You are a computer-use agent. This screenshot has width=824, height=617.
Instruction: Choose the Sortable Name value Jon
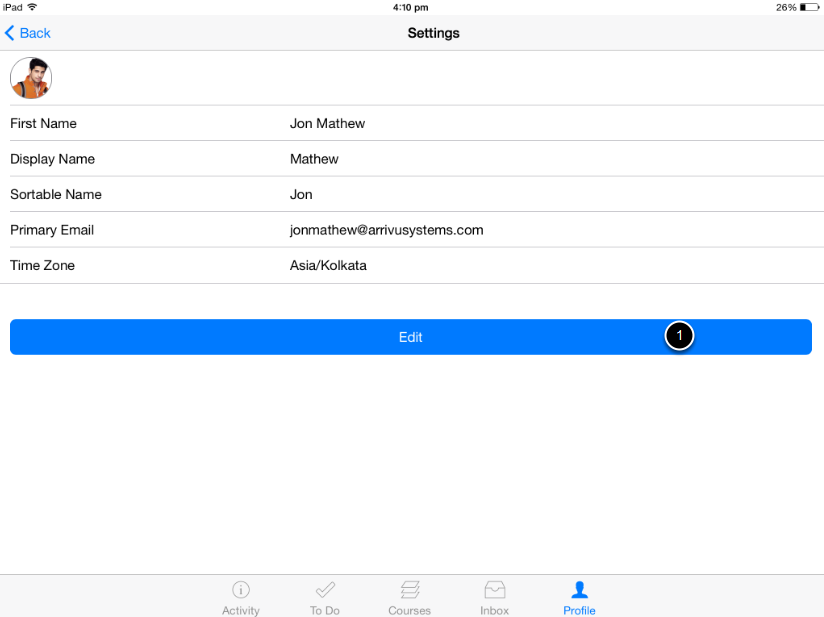pyautogui.click(x=301, y=194)
